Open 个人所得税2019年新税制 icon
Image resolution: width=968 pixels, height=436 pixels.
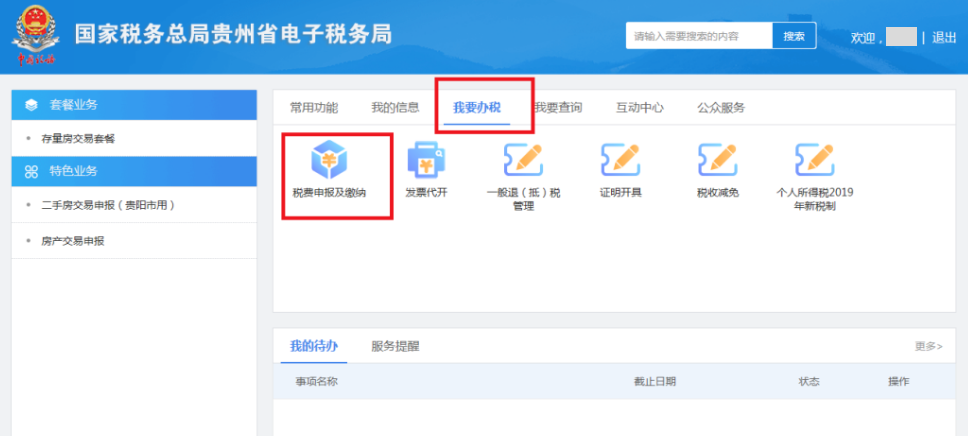click(814, 160)
